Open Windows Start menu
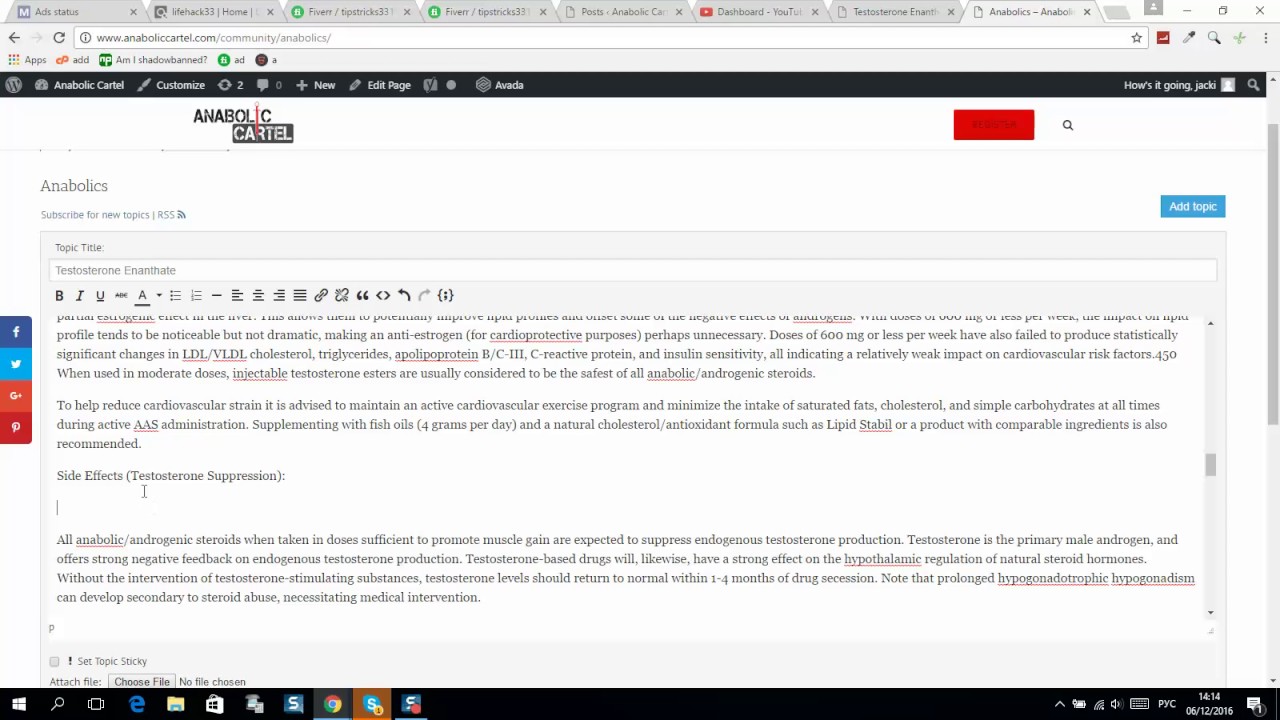1280x720 pixels. click(x=19, y=705)
